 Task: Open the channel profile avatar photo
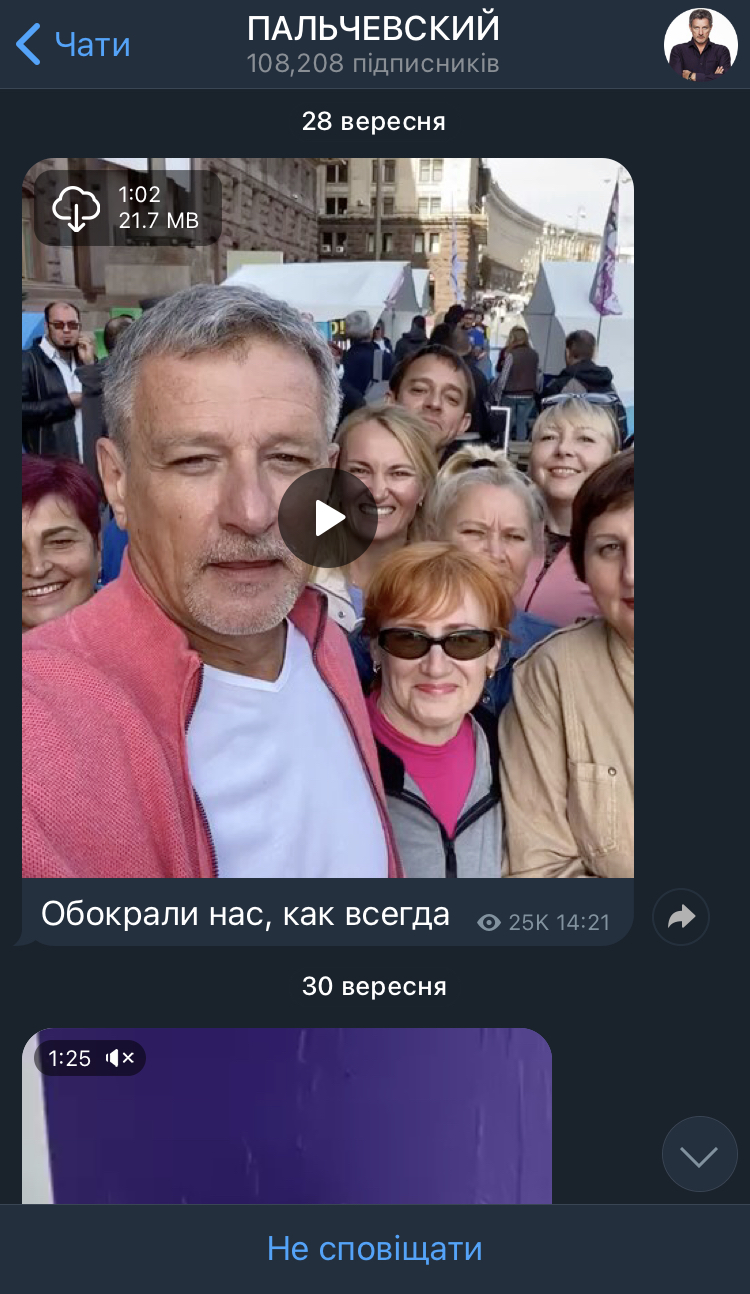[701, 45]
